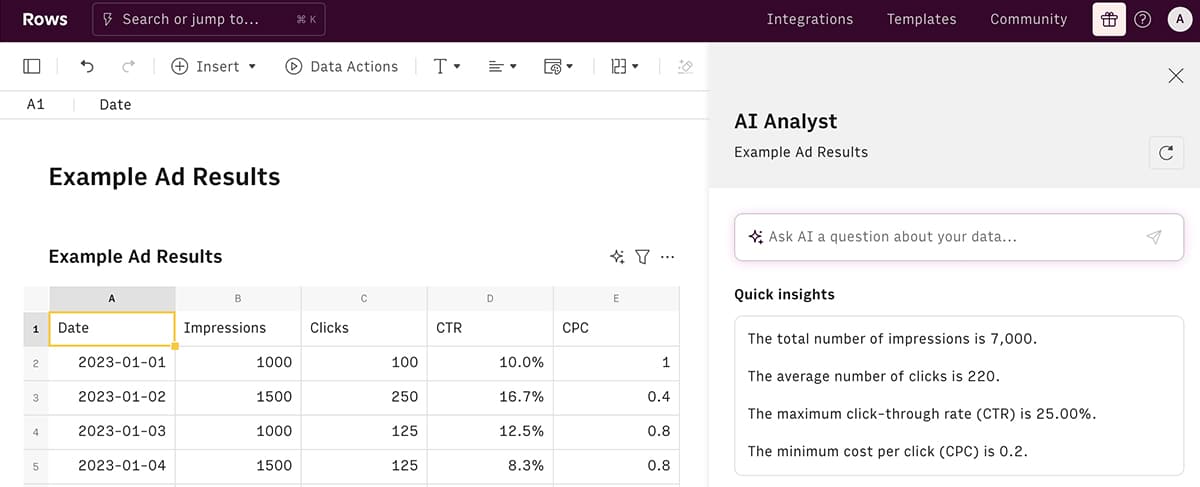Screen dimensions: 1200x487
Task: Open the Community link
Action: pos(1028,19)
